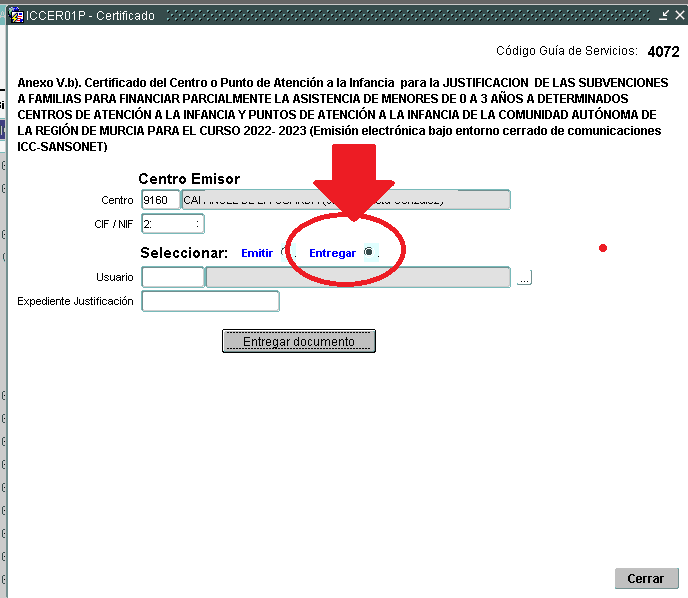Click the Cerrar button

tap(645, 578)
